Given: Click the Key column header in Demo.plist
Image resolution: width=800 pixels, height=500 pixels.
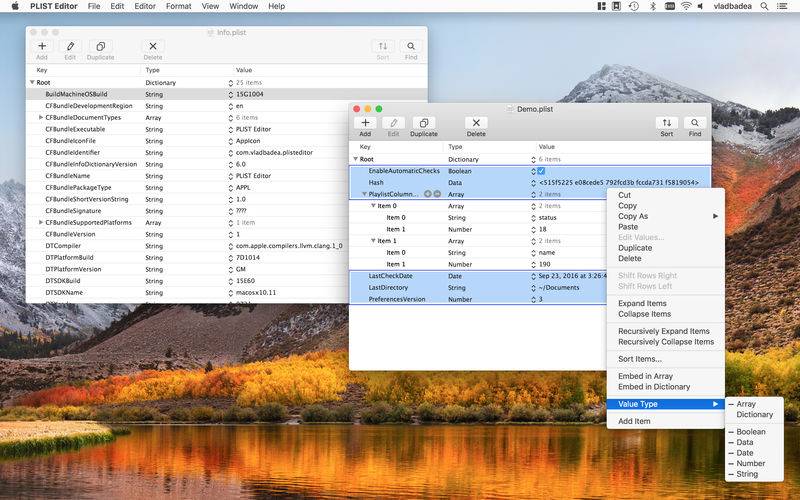Looking at the screenshot, I should click(x=396, y=147).
